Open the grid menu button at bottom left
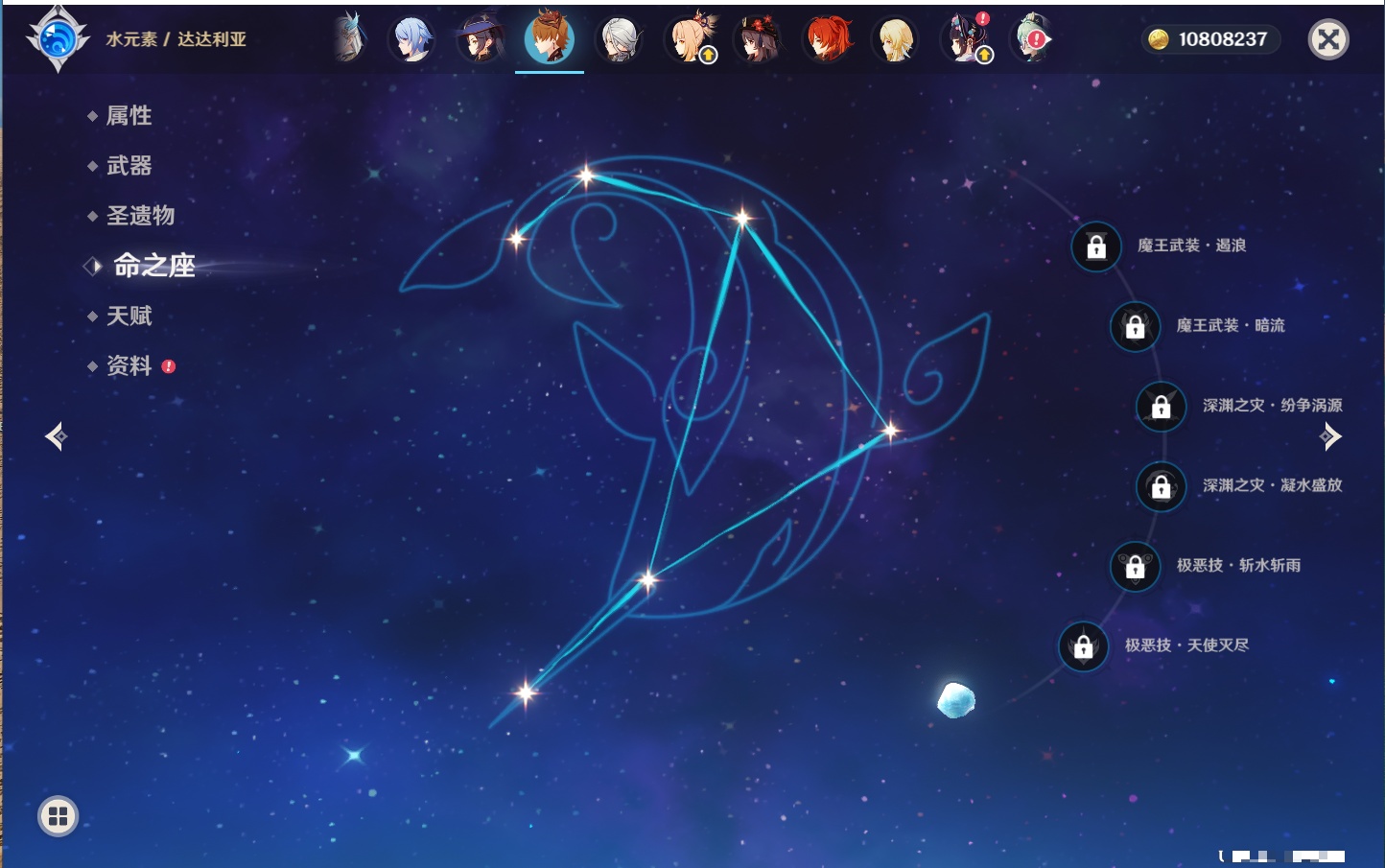This screenshot has height=868, width=1385. tap(58, 816)
